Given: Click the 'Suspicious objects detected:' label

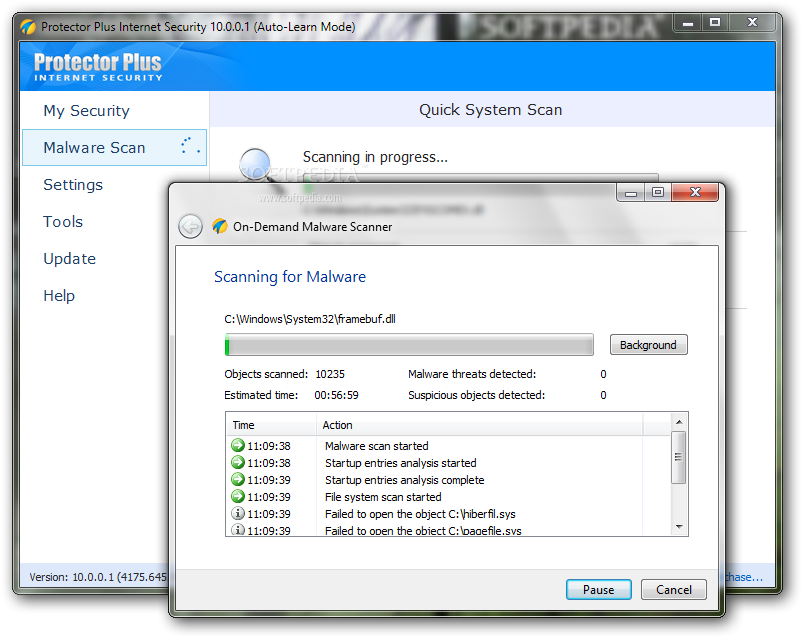Looking at the screenshot, I should 476,395.
